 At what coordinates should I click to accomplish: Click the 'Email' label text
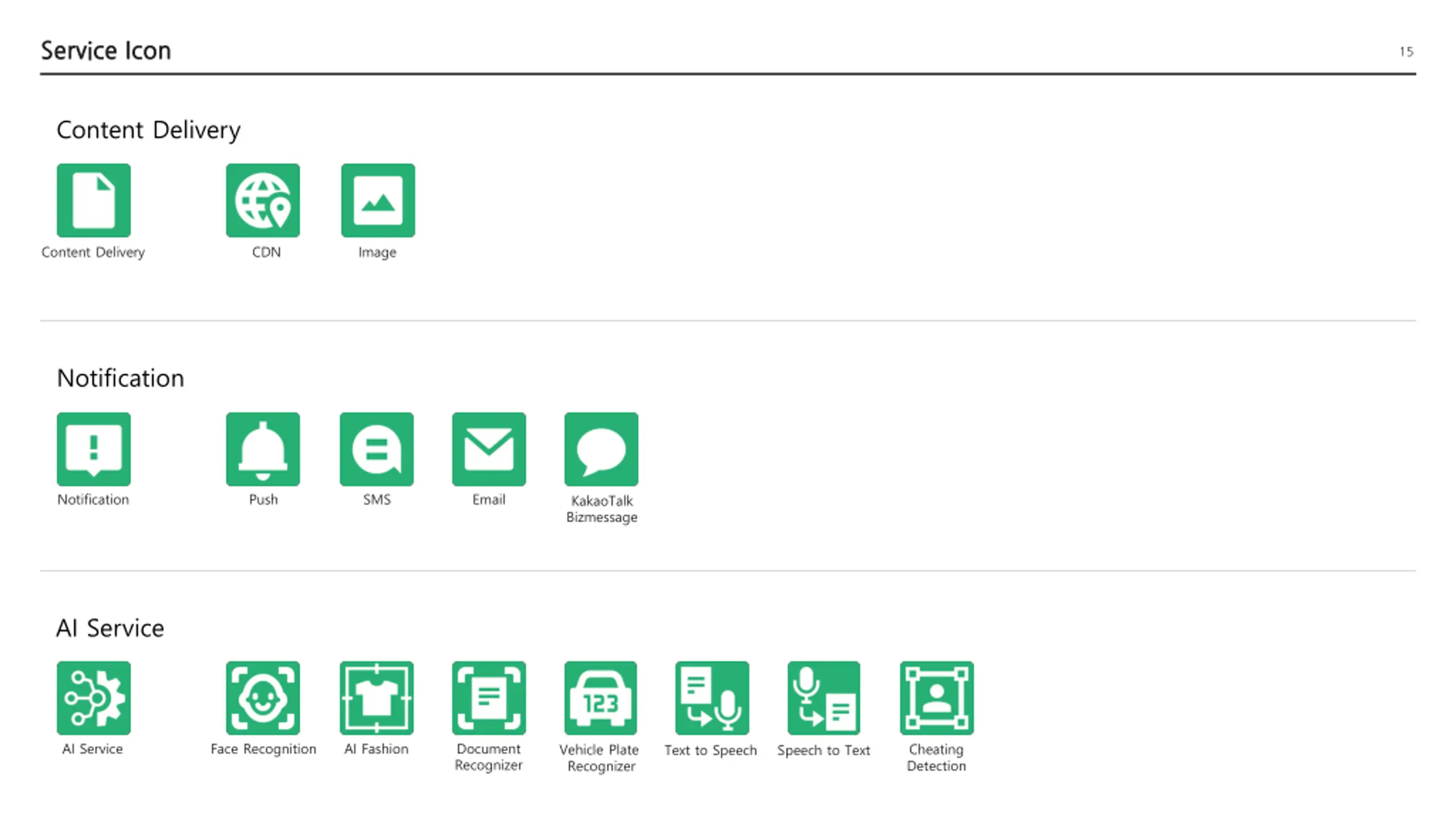click(489, 499)
